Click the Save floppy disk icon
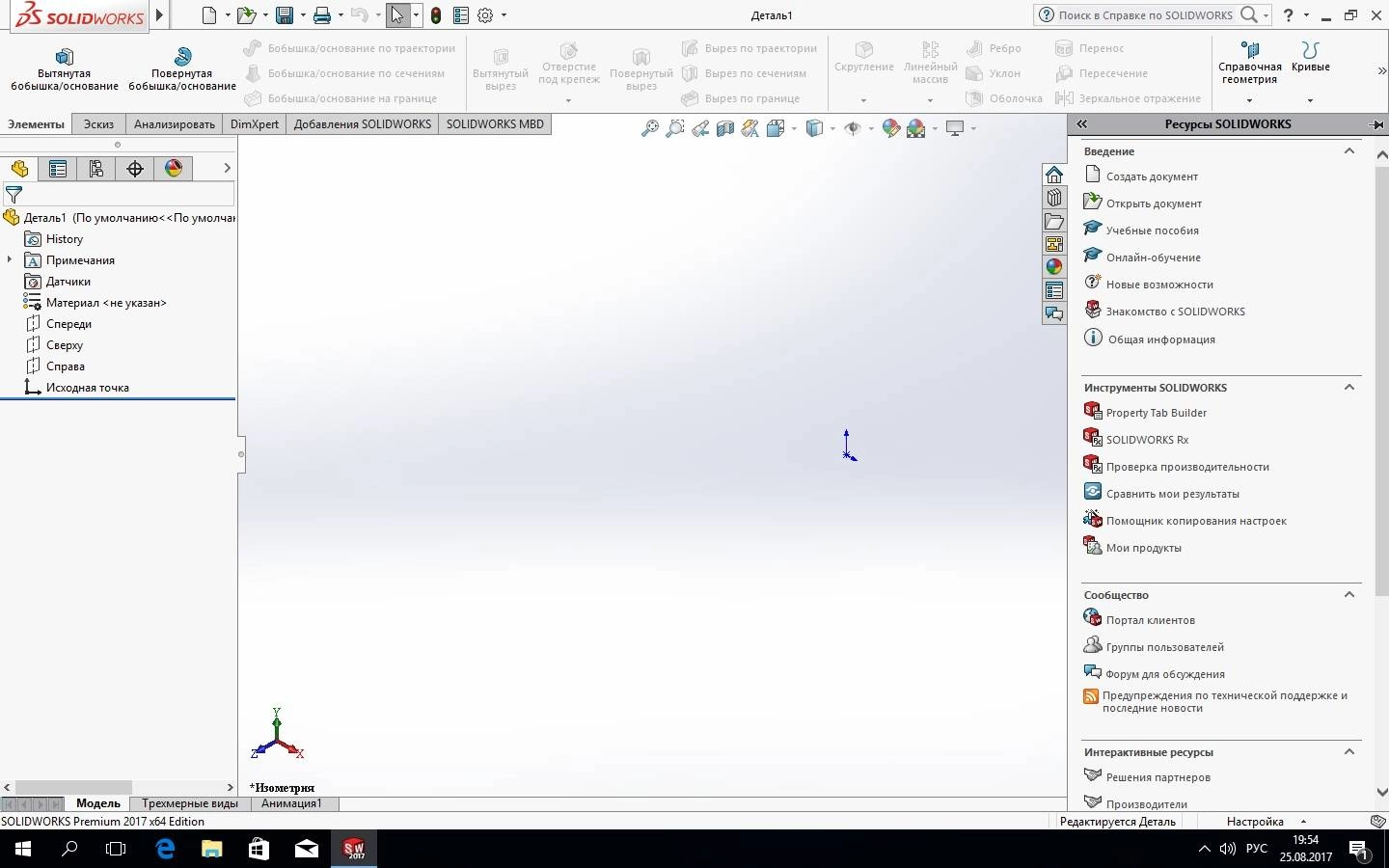 click(285, 14)
